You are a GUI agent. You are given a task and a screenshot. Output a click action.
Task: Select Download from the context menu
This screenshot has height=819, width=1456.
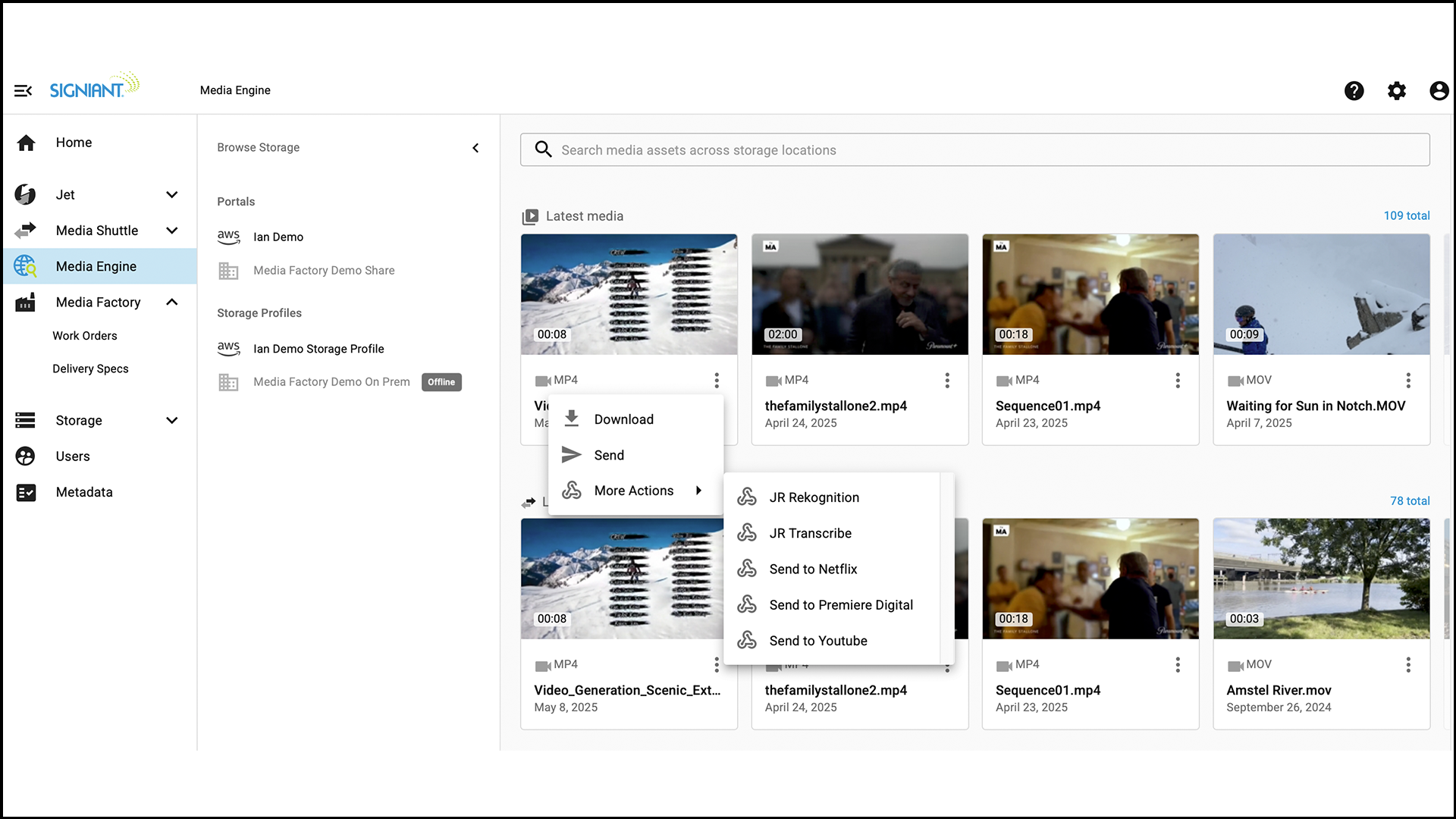(623, 419)
